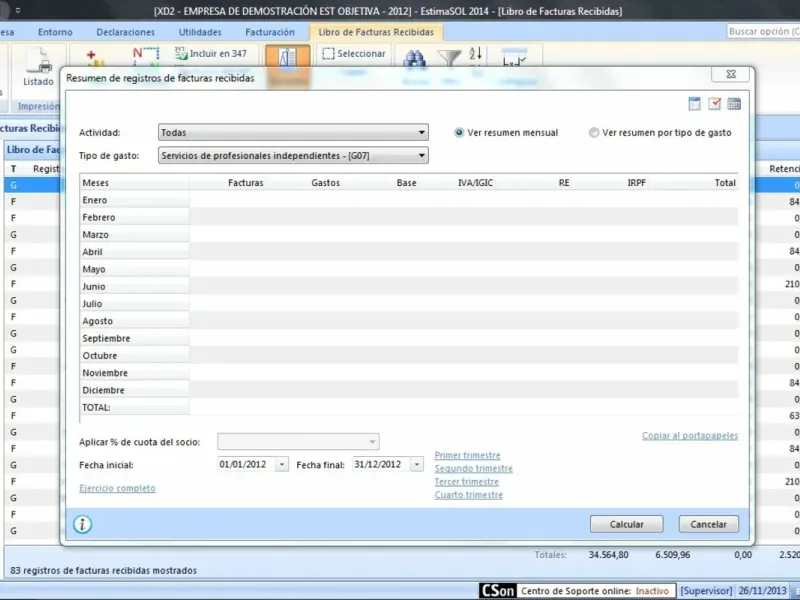Click the Junio row label
The height and width of the screenshot is (600, 800).
(x=94, y=286)
